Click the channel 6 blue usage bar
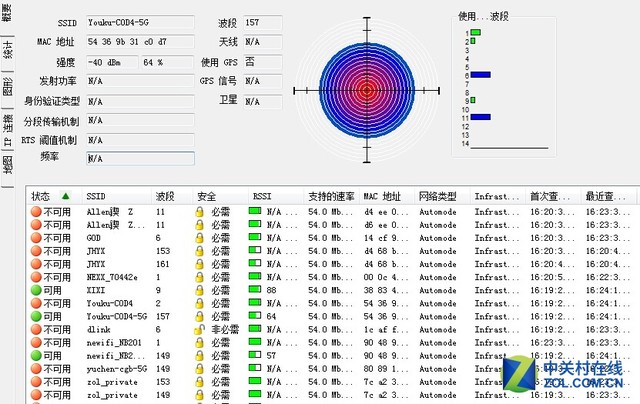640x404 pixels. pos(480,75)
